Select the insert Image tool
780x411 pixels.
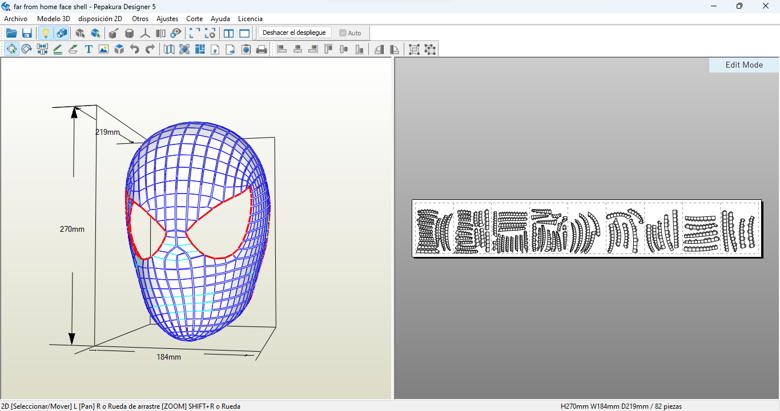(x=103, y=49)
